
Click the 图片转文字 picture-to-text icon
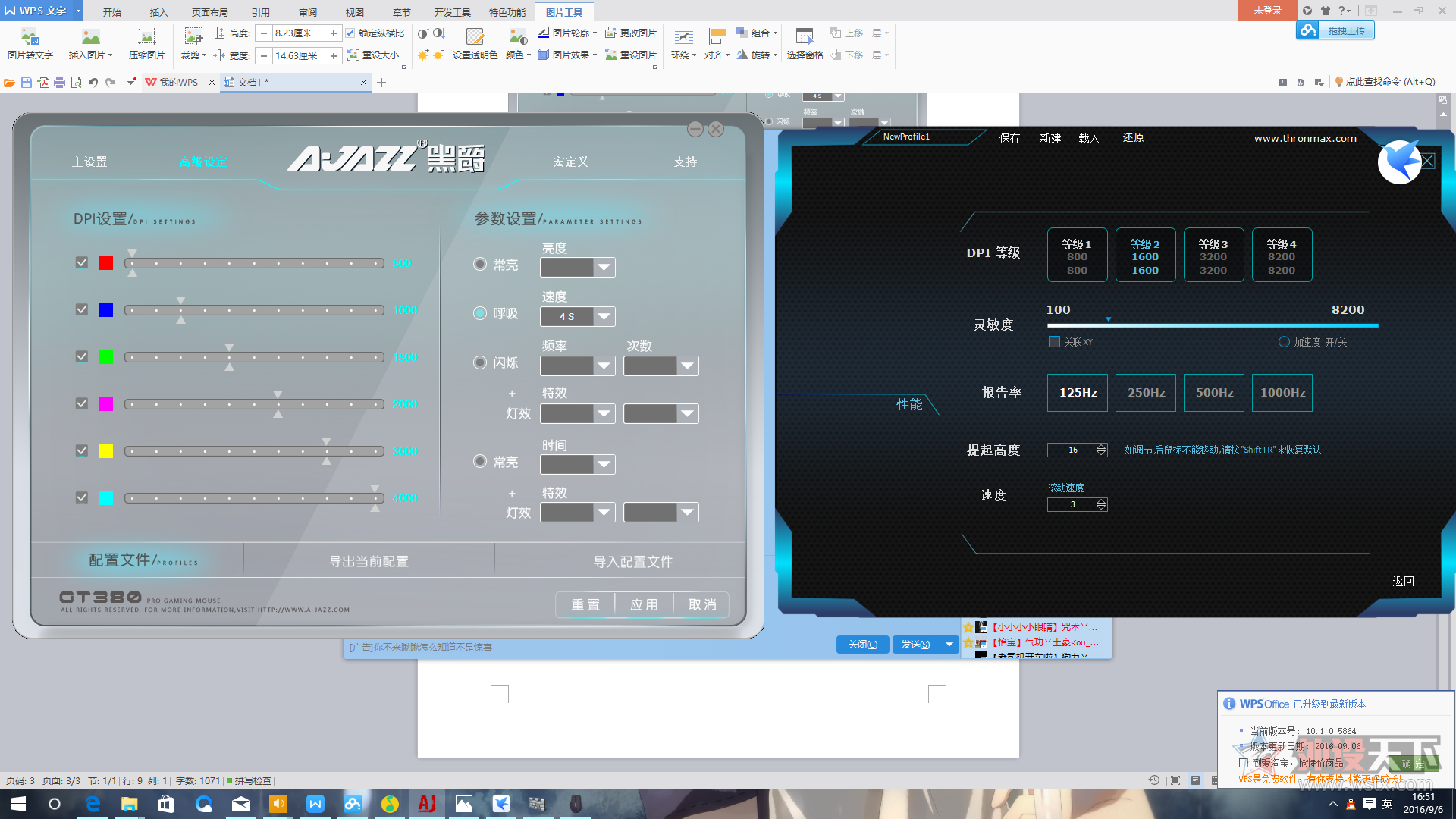(30, 44)
